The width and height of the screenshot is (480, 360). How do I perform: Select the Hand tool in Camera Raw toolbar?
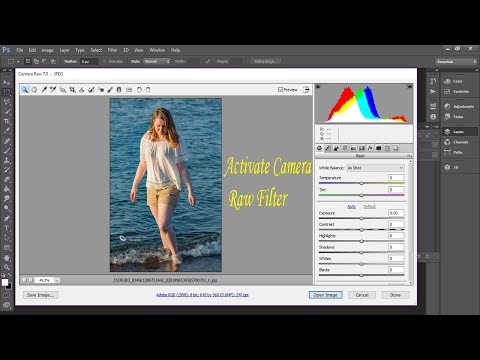(x=34, y=90)
